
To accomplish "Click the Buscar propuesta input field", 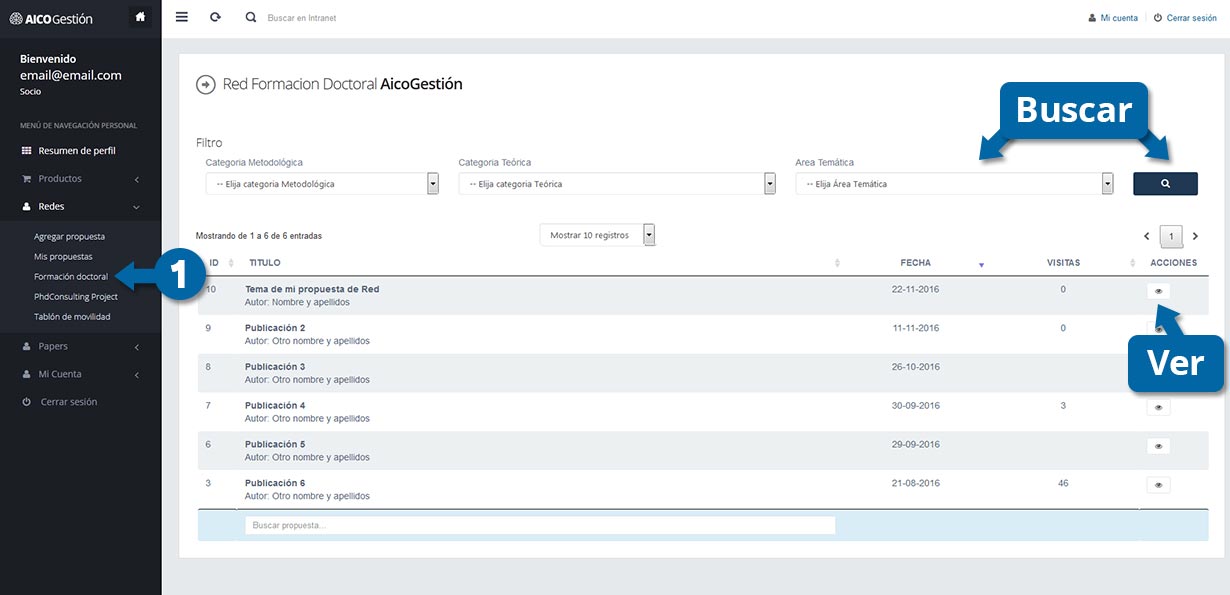I will click(x=540, y=525).
